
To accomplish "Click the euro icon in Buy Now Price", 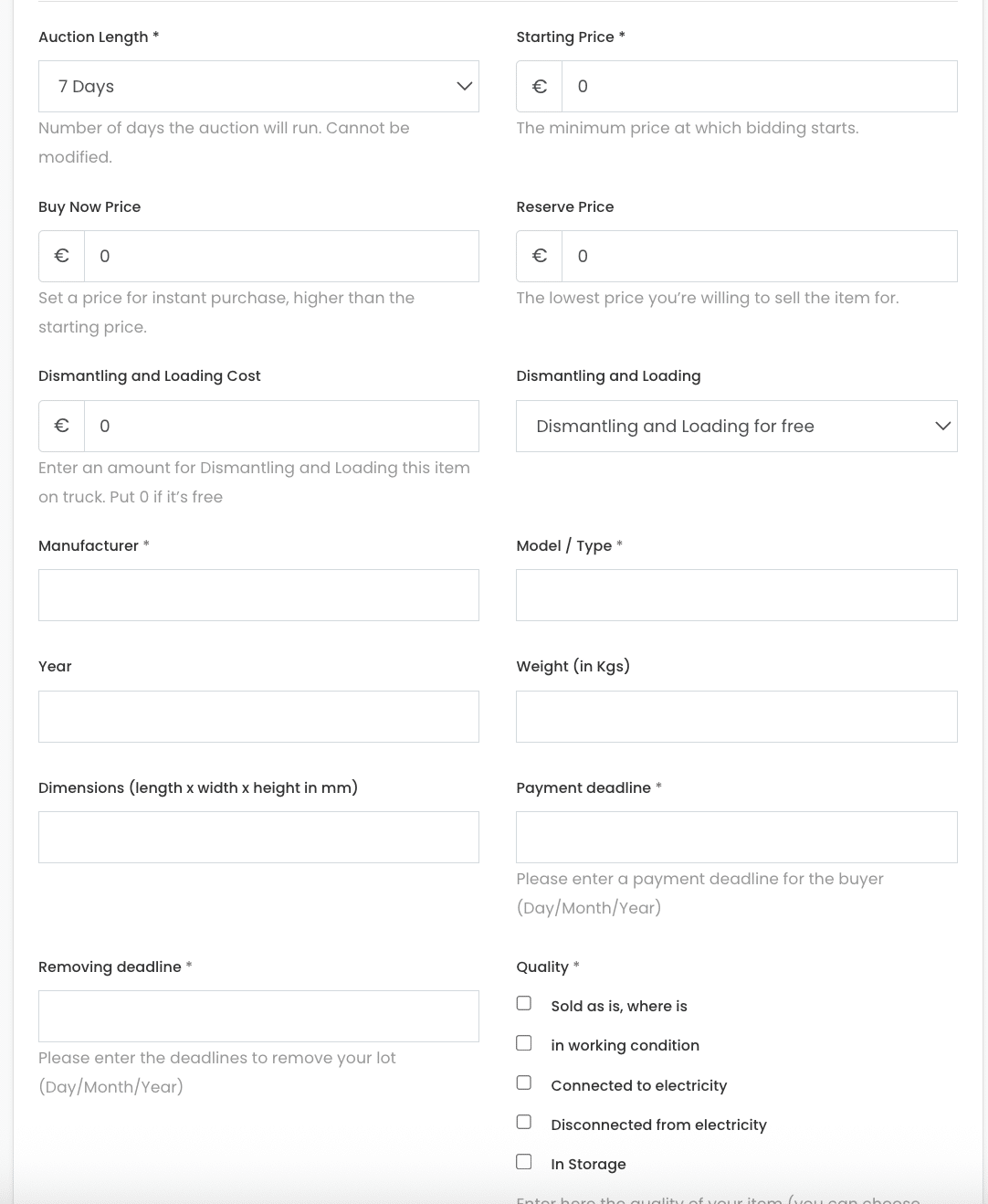I will [62, 257].
